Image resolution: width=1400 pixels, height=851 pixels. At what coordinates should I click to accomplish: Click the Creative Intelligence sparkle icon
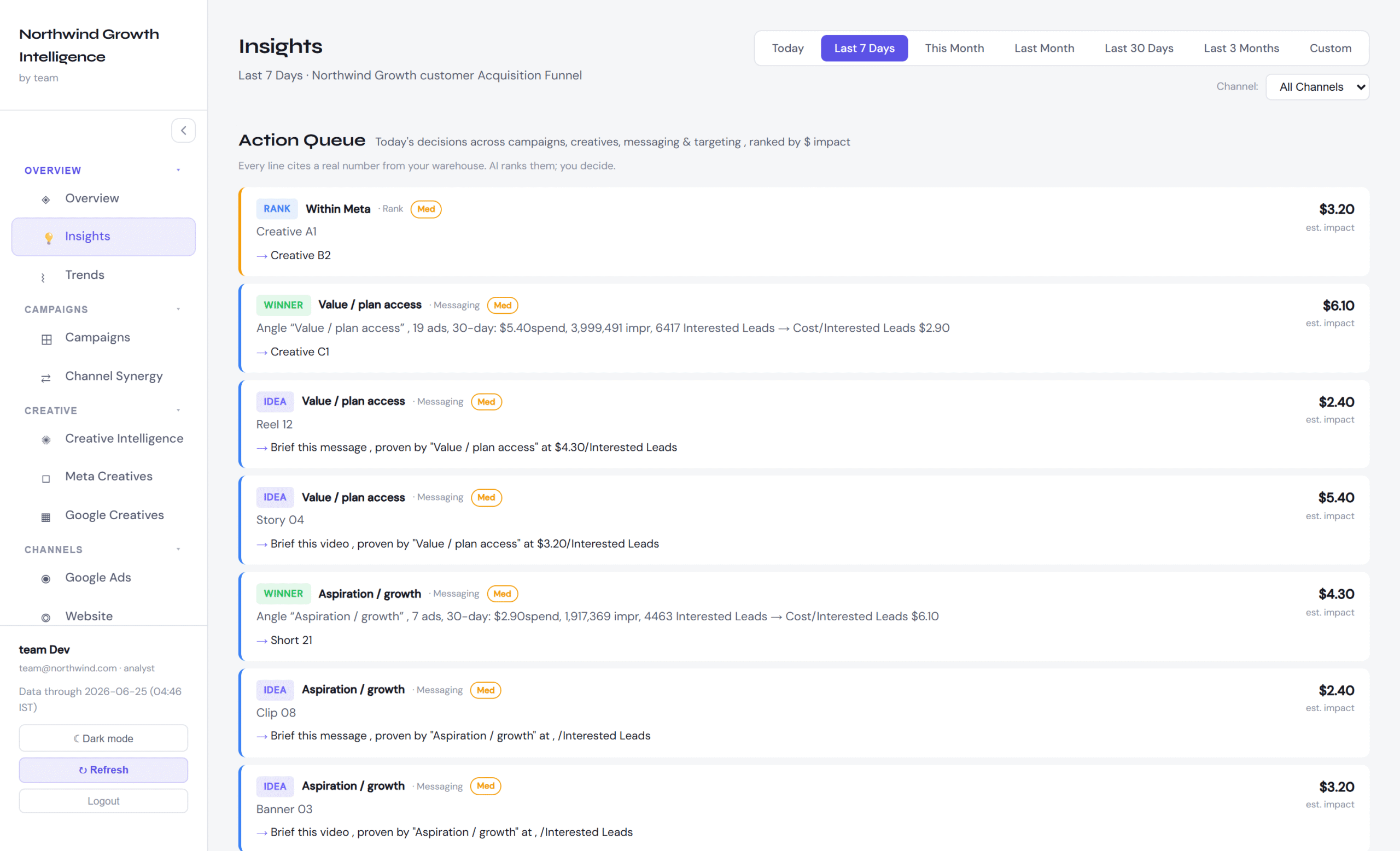coord(46,439)
